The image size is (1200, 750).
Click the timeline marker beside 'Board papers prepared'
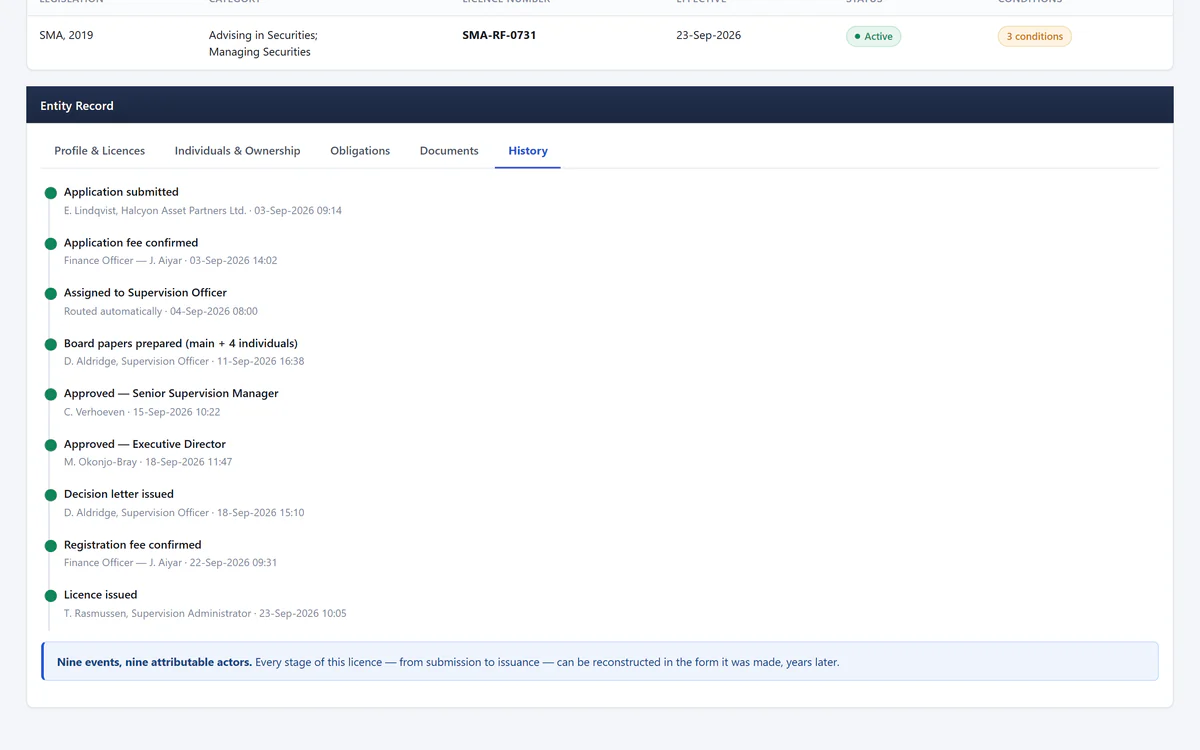50,344
